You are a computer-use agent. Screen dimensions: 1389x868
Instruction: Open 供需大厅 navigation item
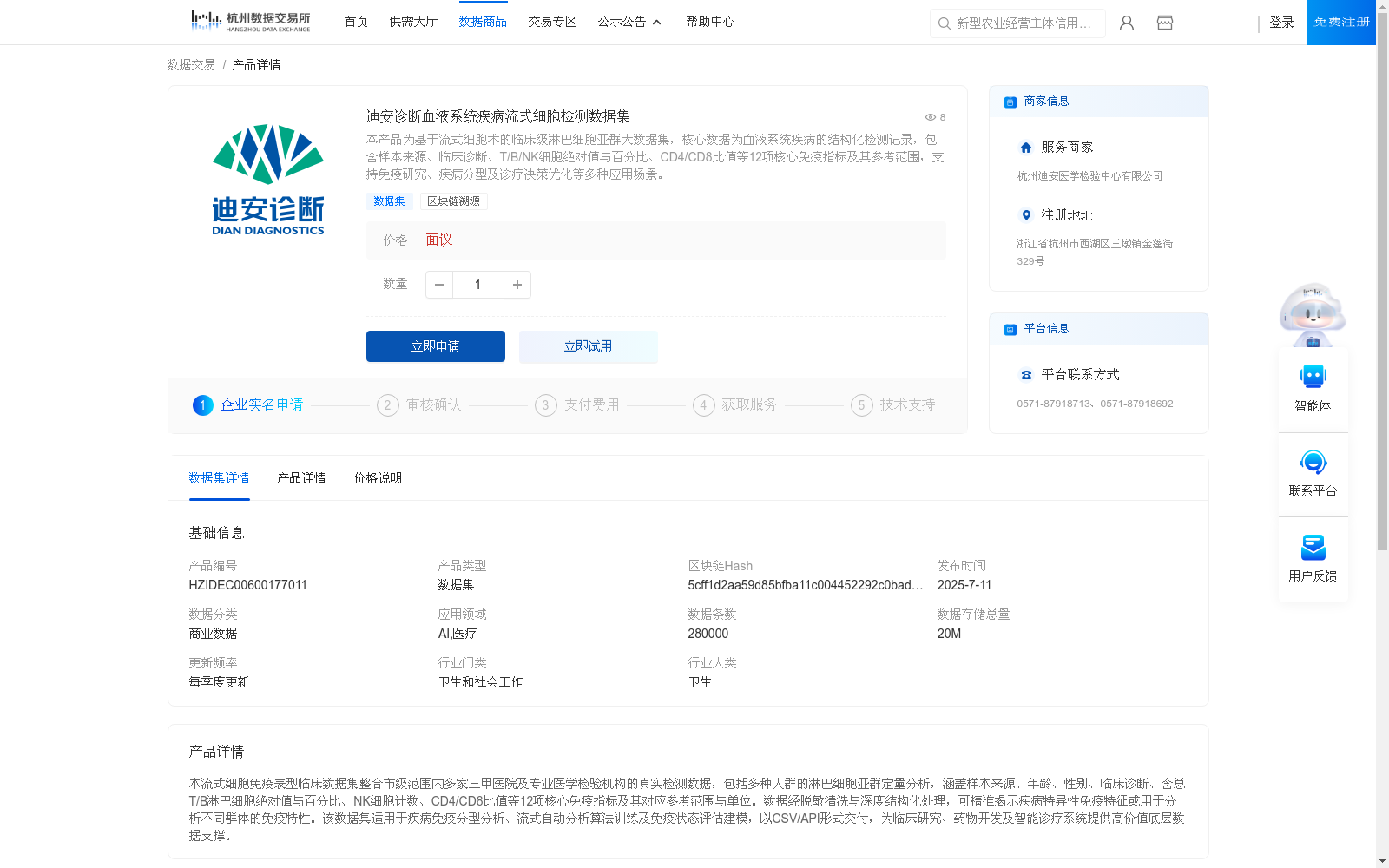[x=413, y=22]
